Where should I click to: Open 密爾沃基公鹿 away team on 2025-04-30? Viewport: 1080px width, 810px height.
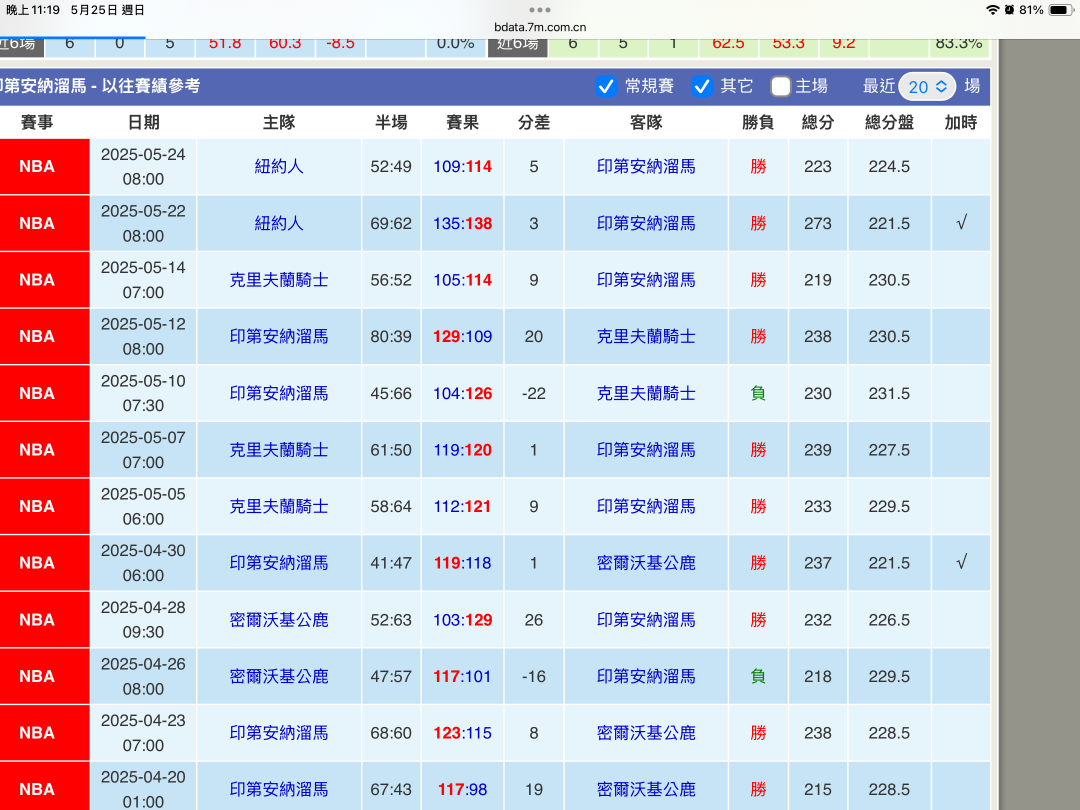pos(646,563)
